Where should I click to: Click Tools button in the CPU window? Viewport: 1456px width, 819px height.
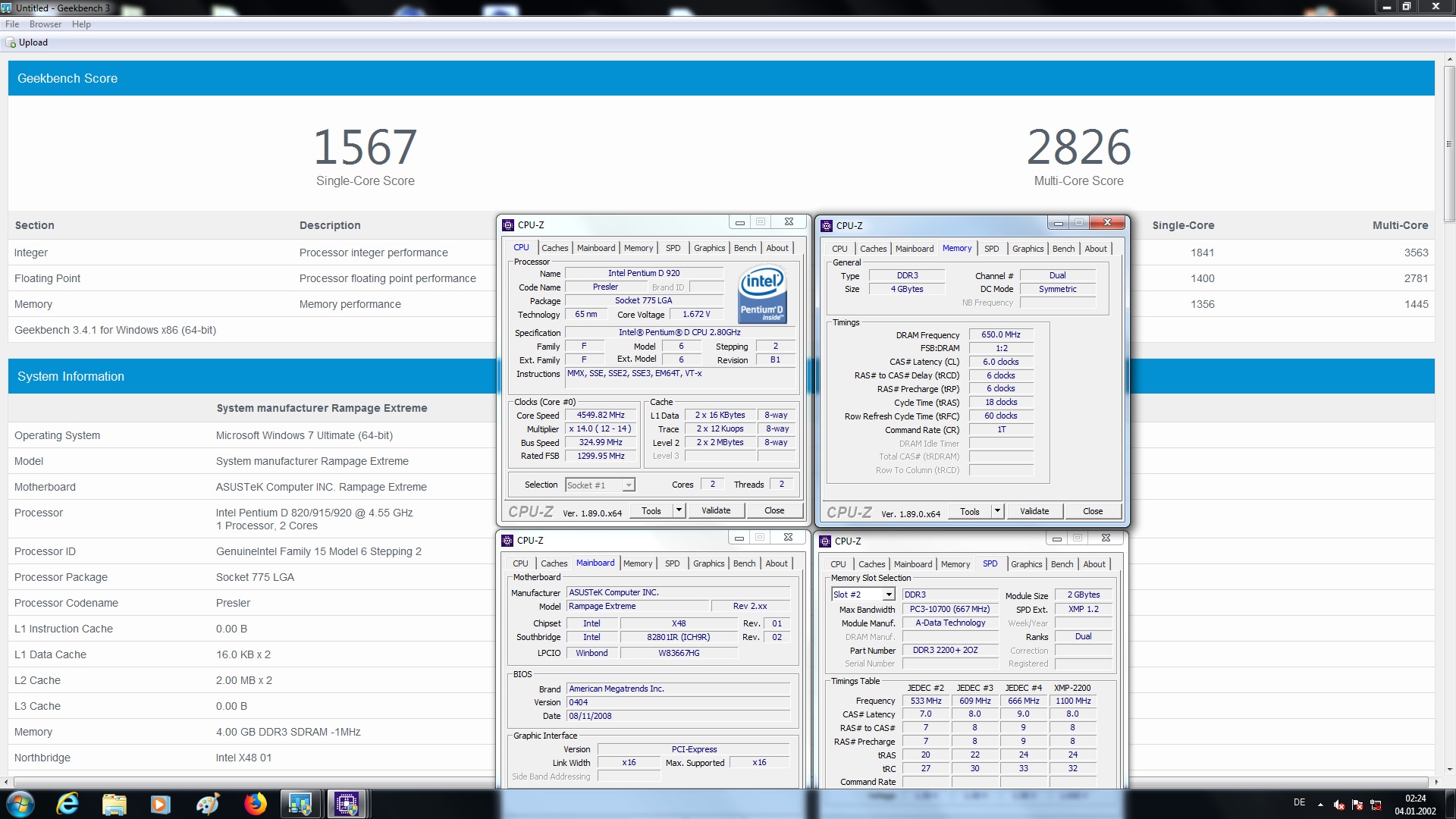pyautogui.click(x=651, y=510)
